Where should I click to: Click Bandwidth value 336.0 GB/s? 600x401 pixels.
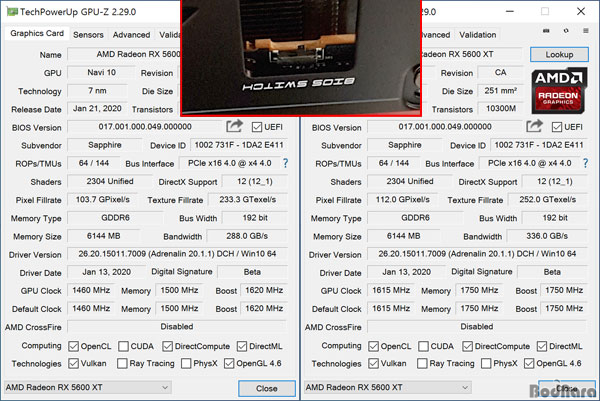click(547, 236)
